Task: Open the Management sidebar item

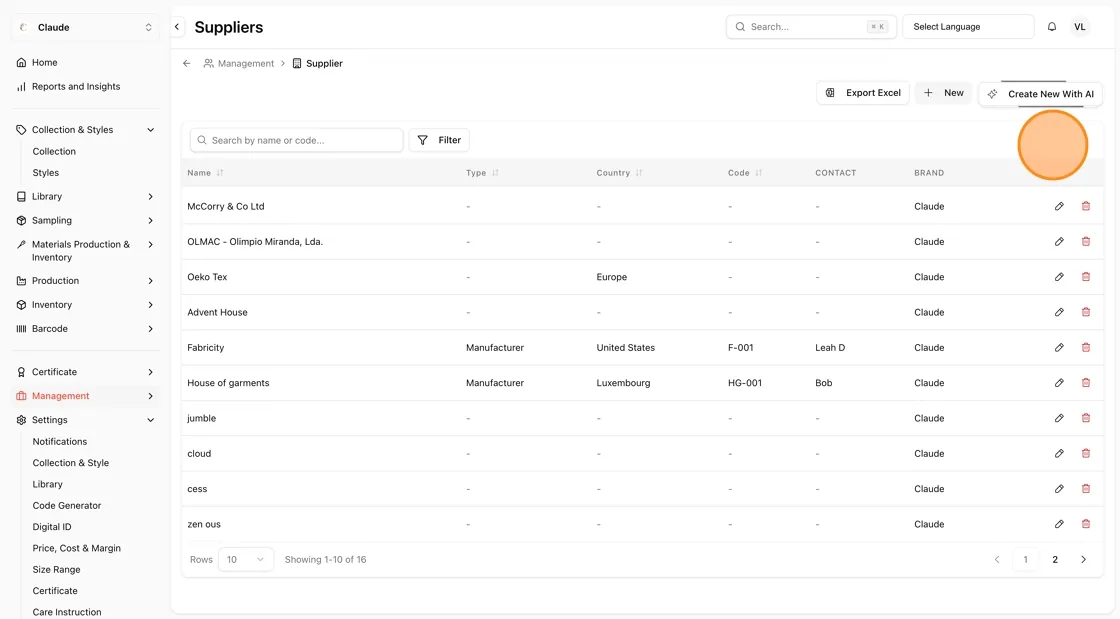Action: [x=85, y=396]
